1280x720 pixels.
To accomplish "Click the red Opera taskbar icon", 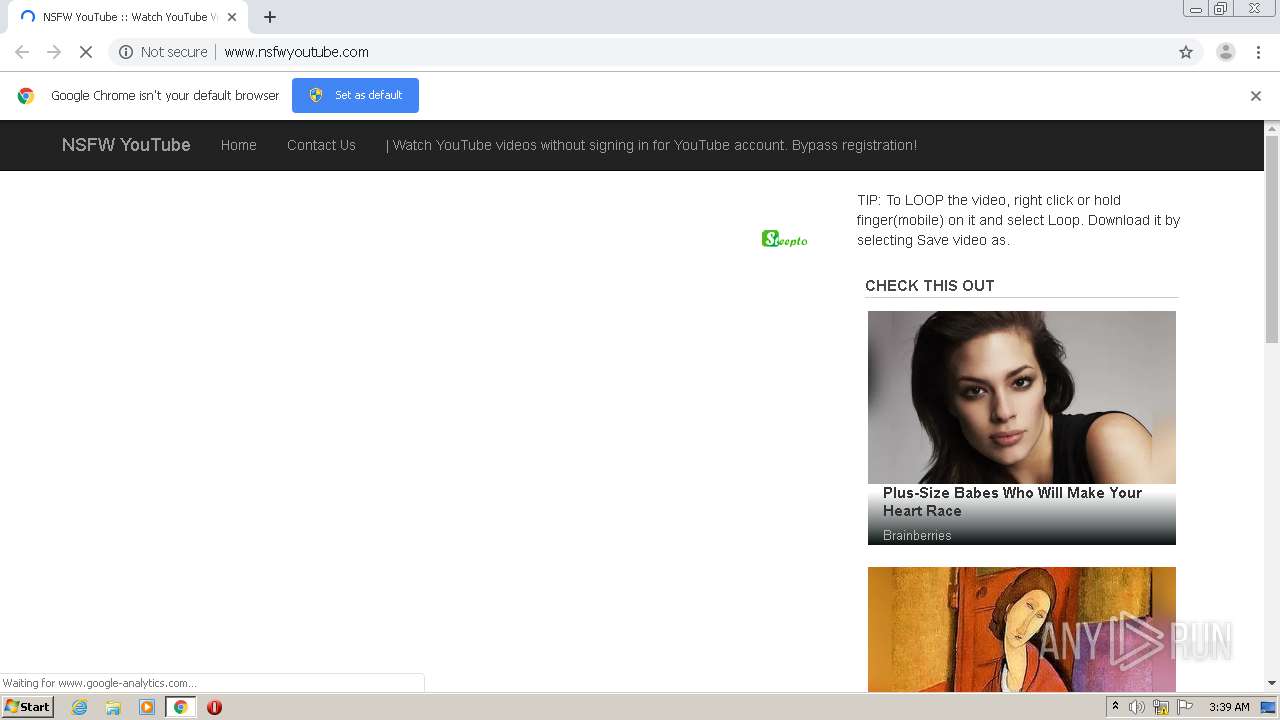I will (x=214, y=707).
